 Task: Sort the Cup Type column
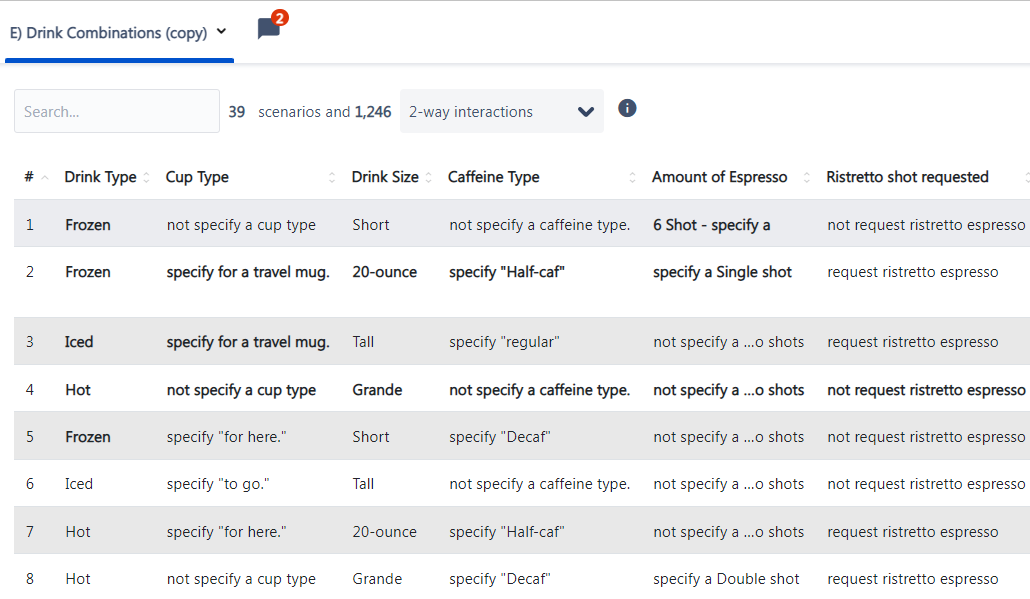332,177
